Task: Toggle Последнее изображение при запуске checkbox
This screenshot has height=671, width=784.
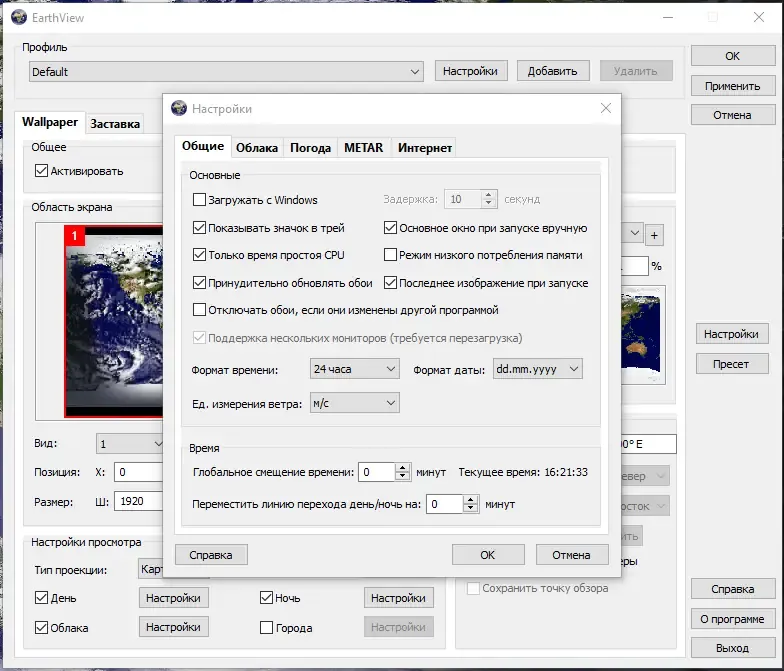Action: pyautogui.click(x=390, y=283)
